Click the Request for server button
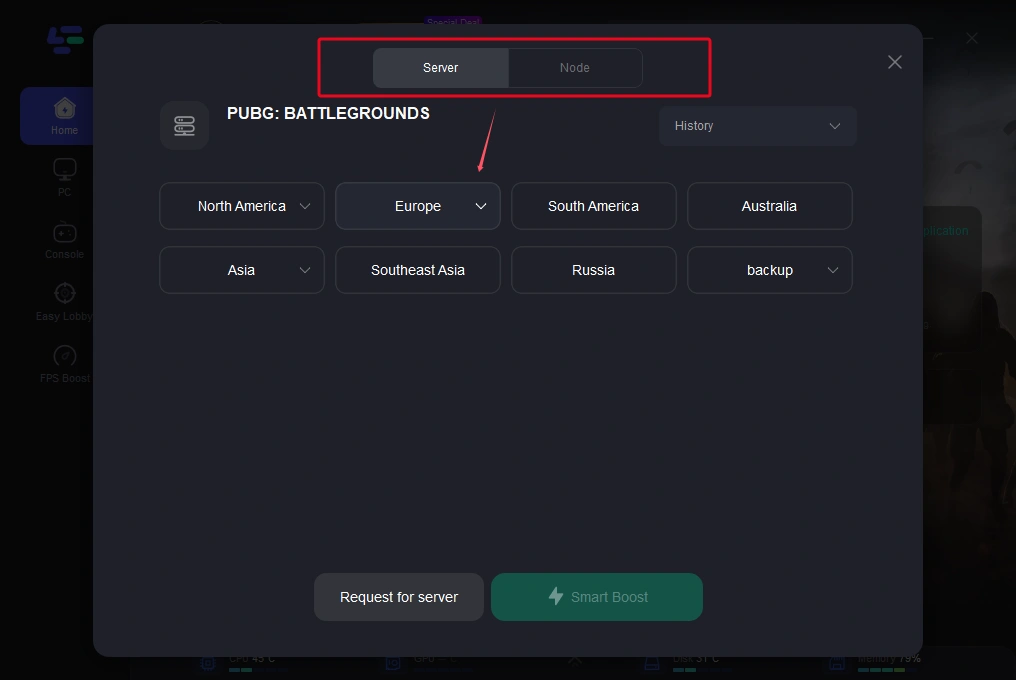The width and height of the screenshot is (1016, 680). click(399, 597)
